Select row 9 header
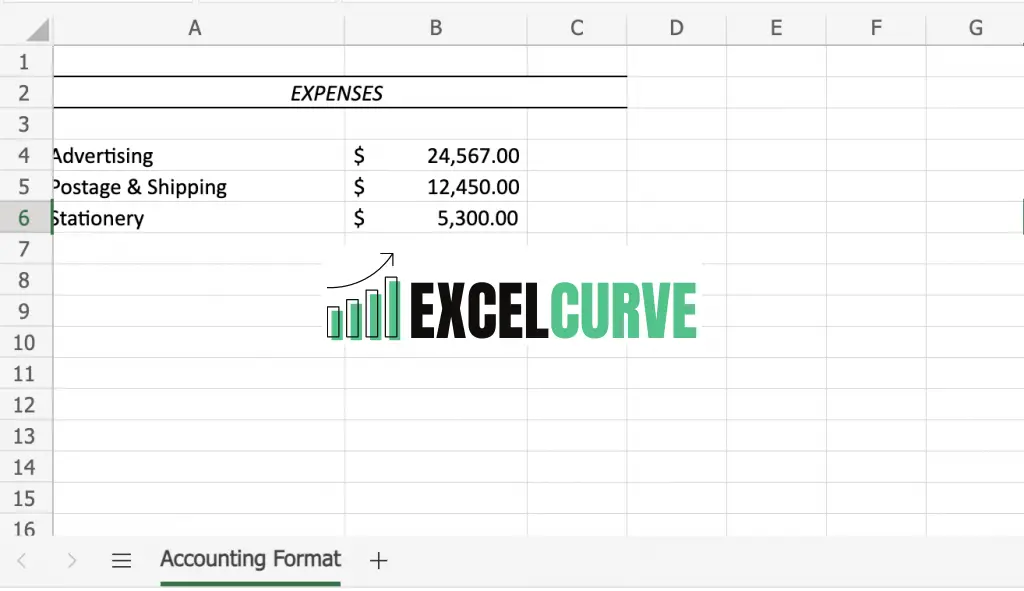The image size is (1024, 591). (x=24, y=311)
